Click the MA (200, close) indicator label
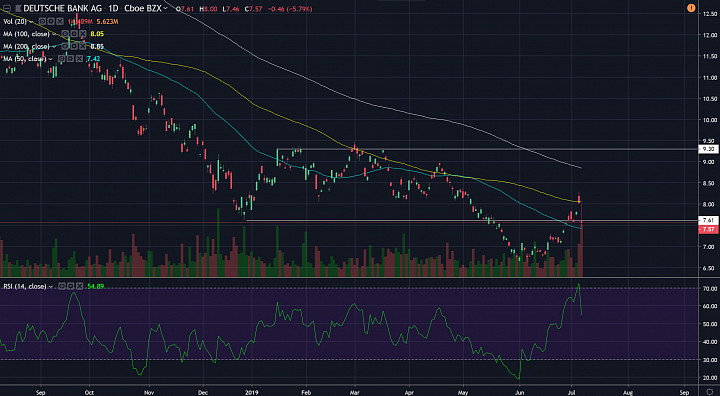This screenshot has width=720, height=396. point(26,46)
